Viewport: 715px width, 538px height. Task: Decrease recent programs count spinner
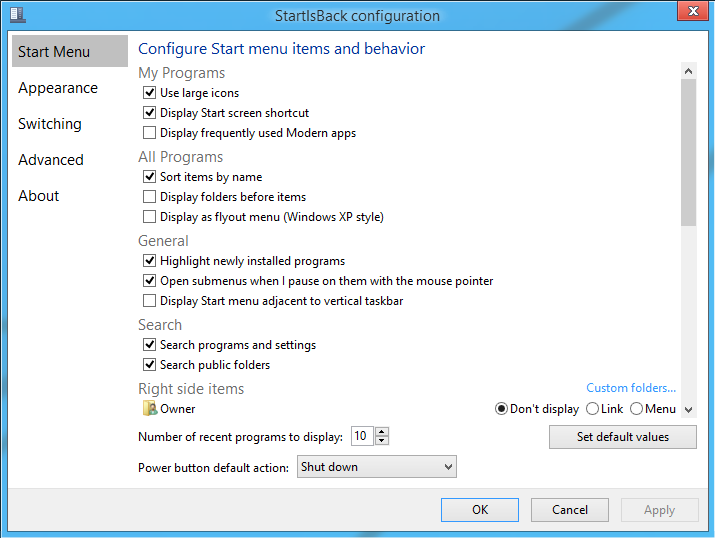tap(382, 440)
